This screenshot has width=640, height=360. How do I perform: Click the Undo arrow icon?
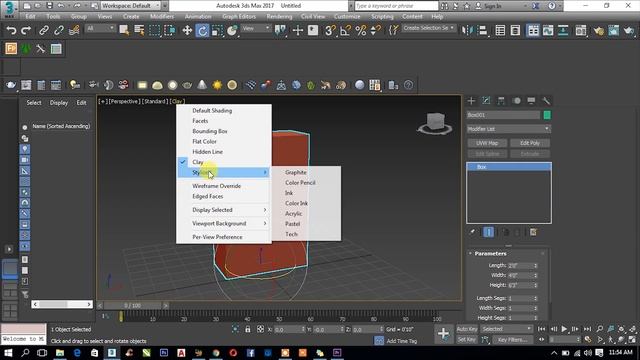coord(11,30)
